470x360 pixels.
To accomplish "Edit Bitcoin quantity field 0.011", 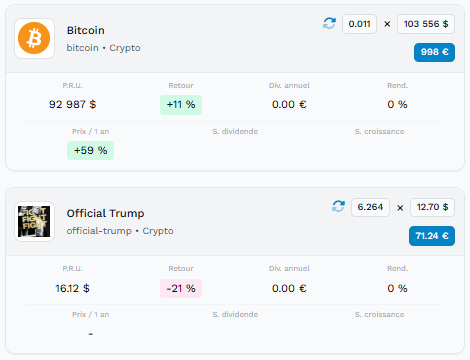I will 359,24.
